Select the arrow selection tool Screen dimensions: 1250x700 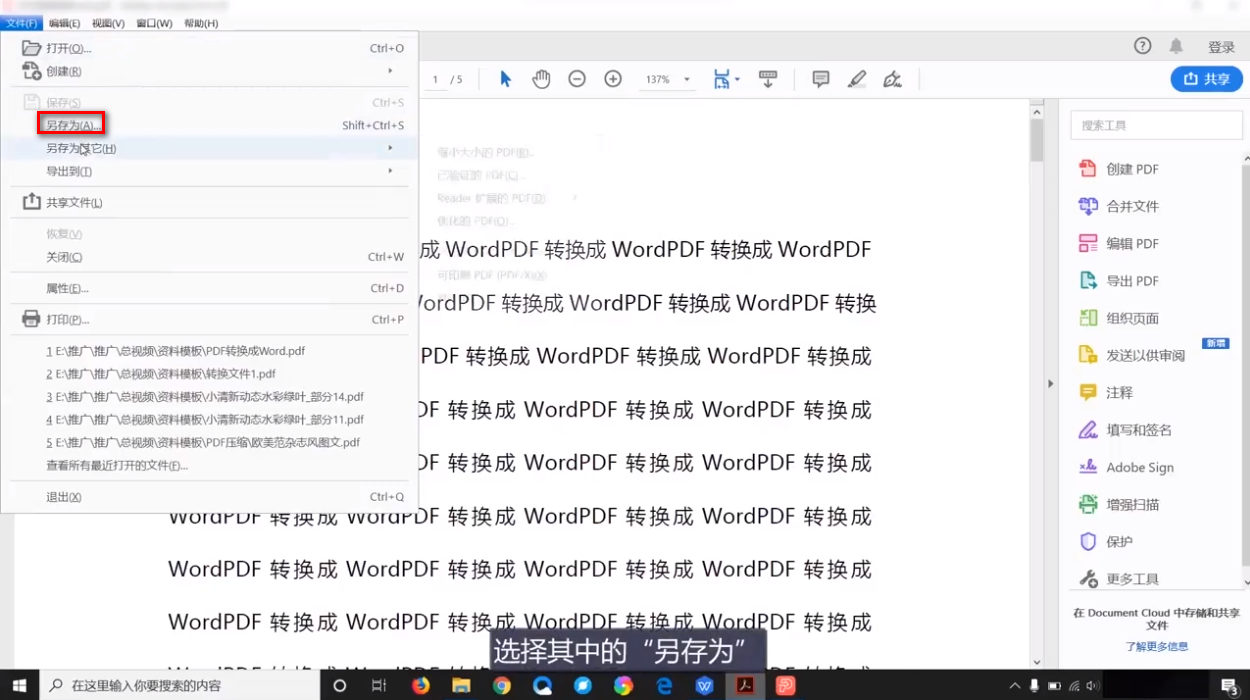pos(505,79)
